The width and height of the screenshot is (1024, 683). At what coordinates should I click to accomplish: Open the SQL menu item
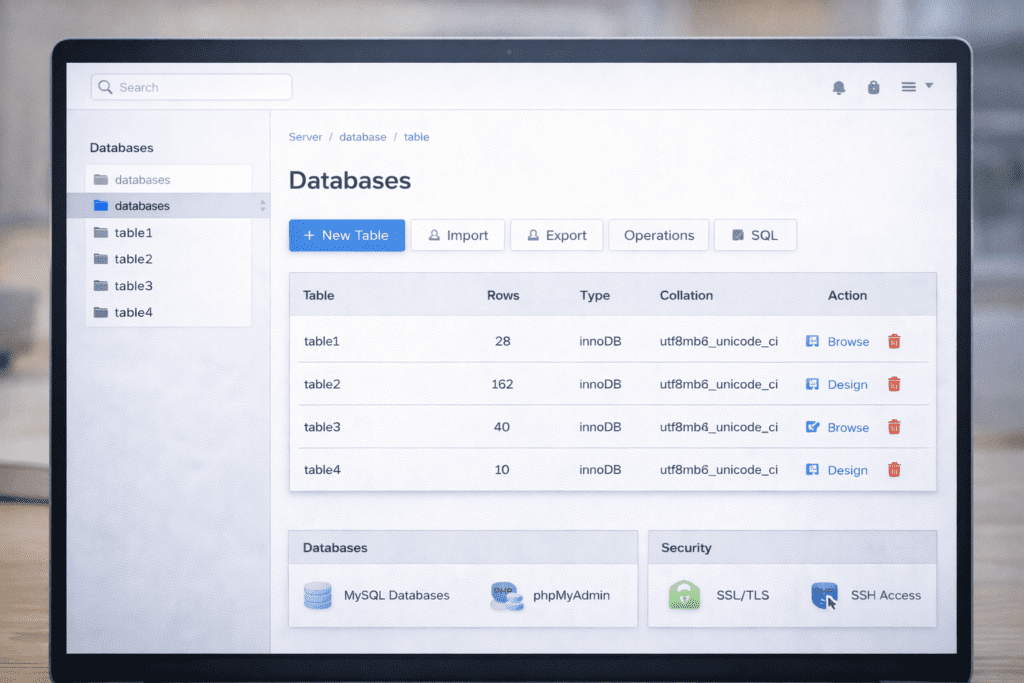[755, 235]
